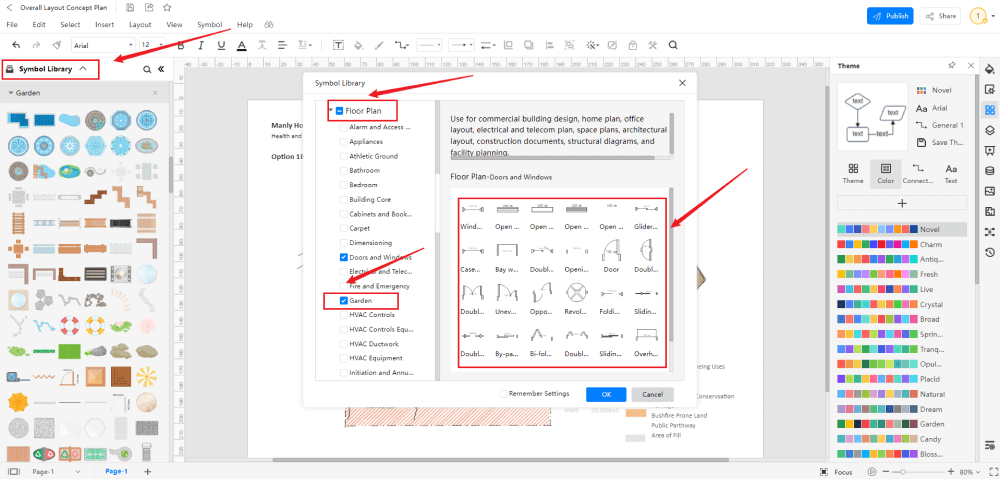Screen dimensions: 1000x480
Task: Click the symbol preview vertical scrollbar
Action: pos(670,265)
